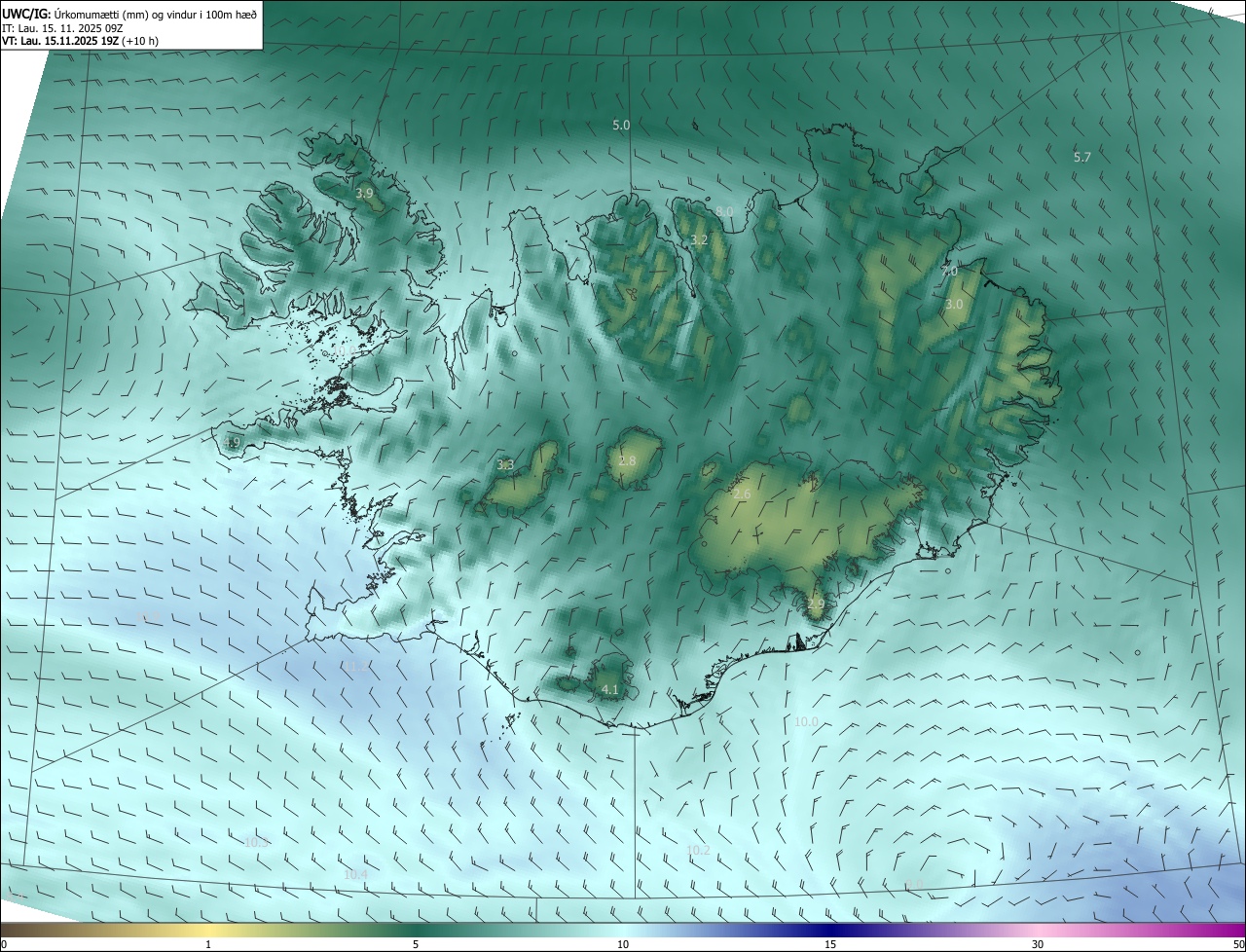The image size is (1246, 952).
Task: Click the 2.8 value on the central glacier
Action: coord(627,460)
